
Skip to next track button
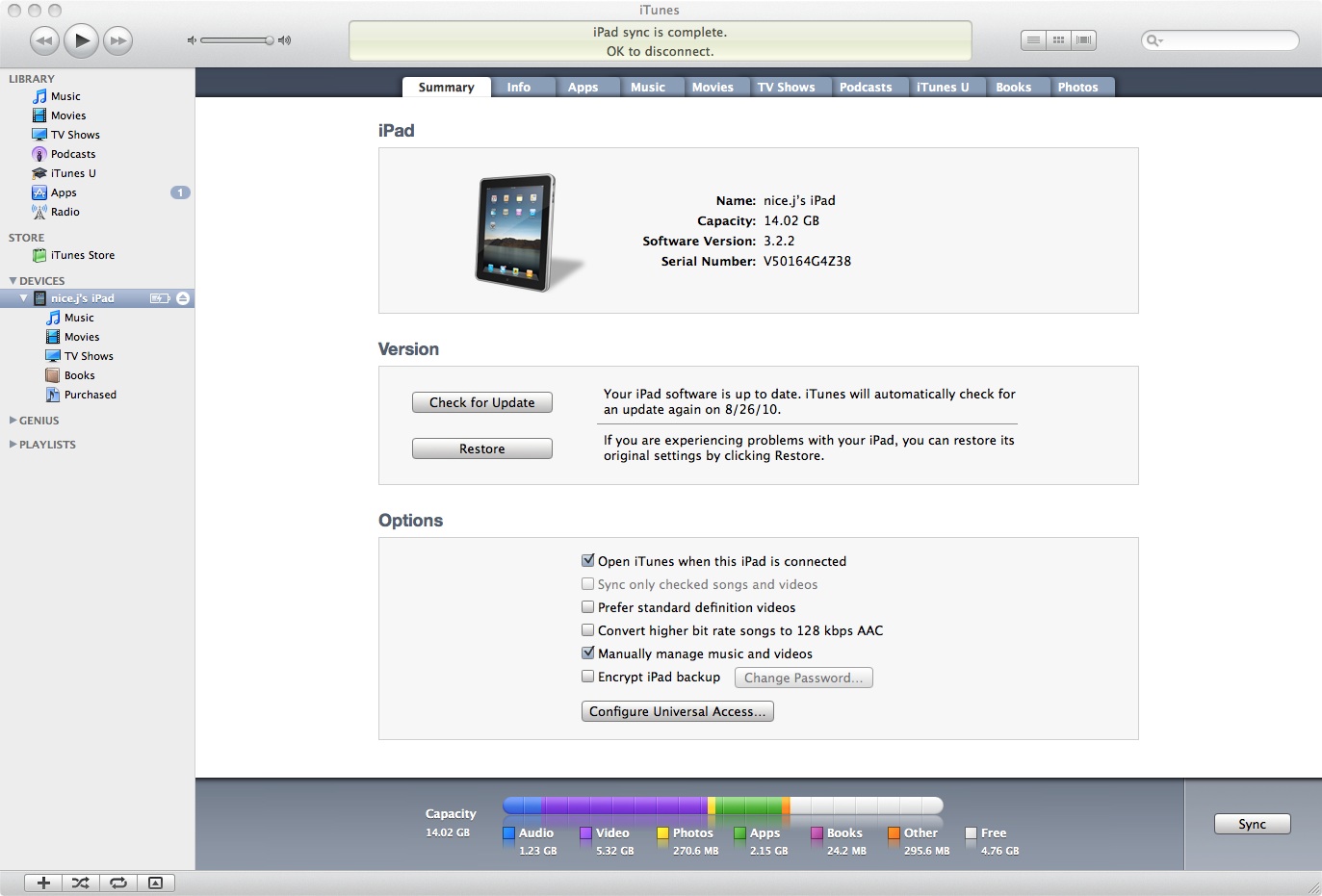118,40
